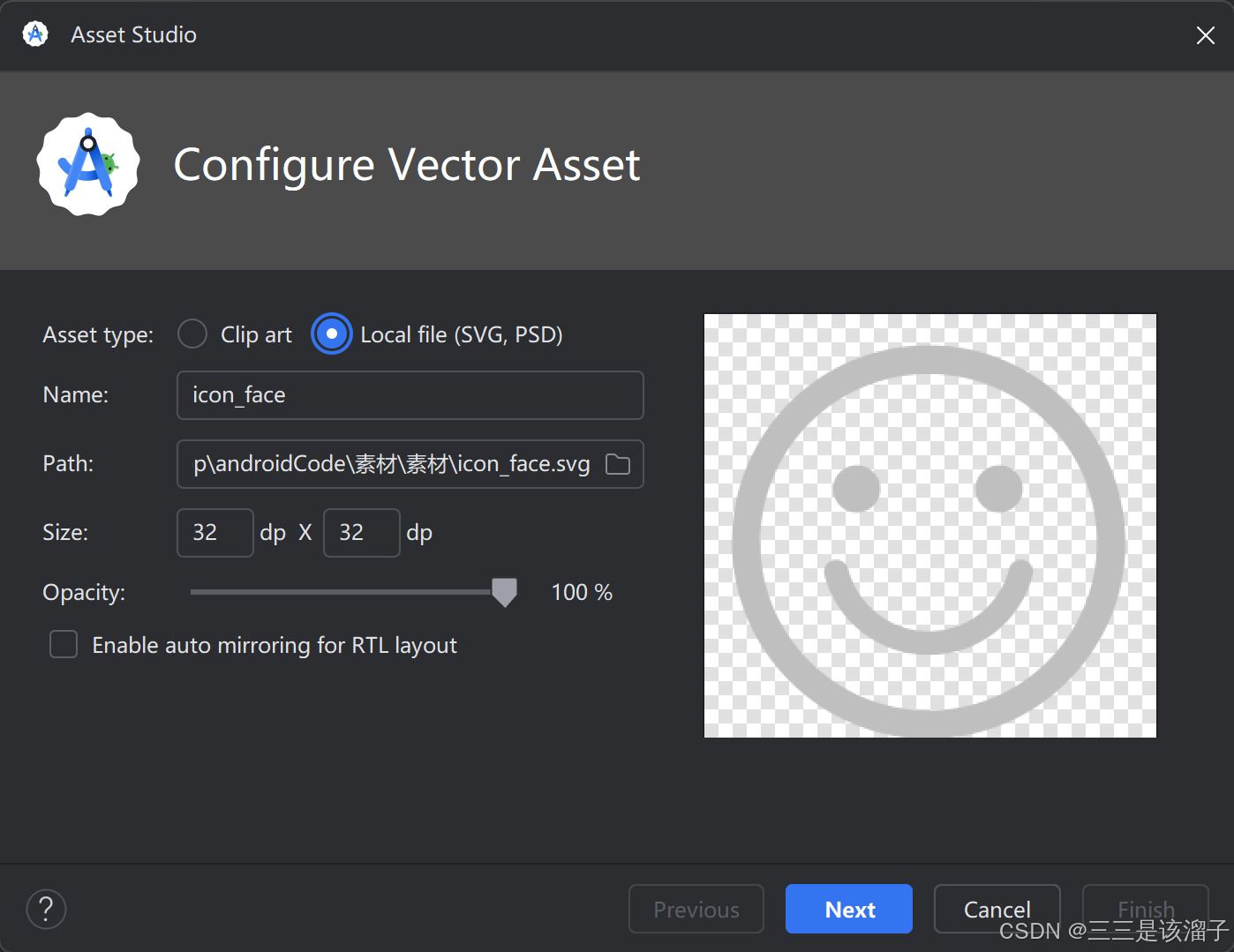This screenshot has height=952, width=1234.
Task: Click the Configure Vector Asset heading
Action: [x=407, y=165]
